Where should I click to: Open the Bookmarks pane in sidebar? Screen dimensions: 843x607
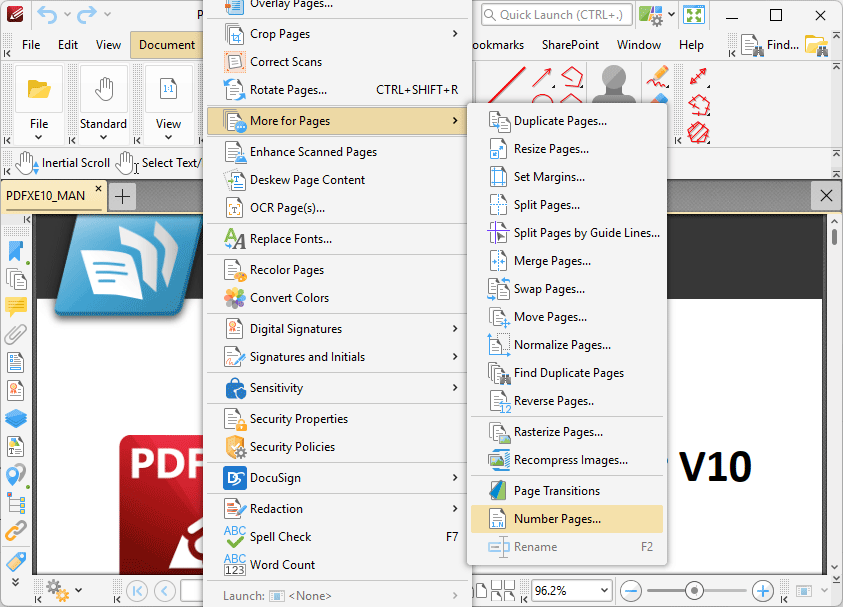point(16,252)
